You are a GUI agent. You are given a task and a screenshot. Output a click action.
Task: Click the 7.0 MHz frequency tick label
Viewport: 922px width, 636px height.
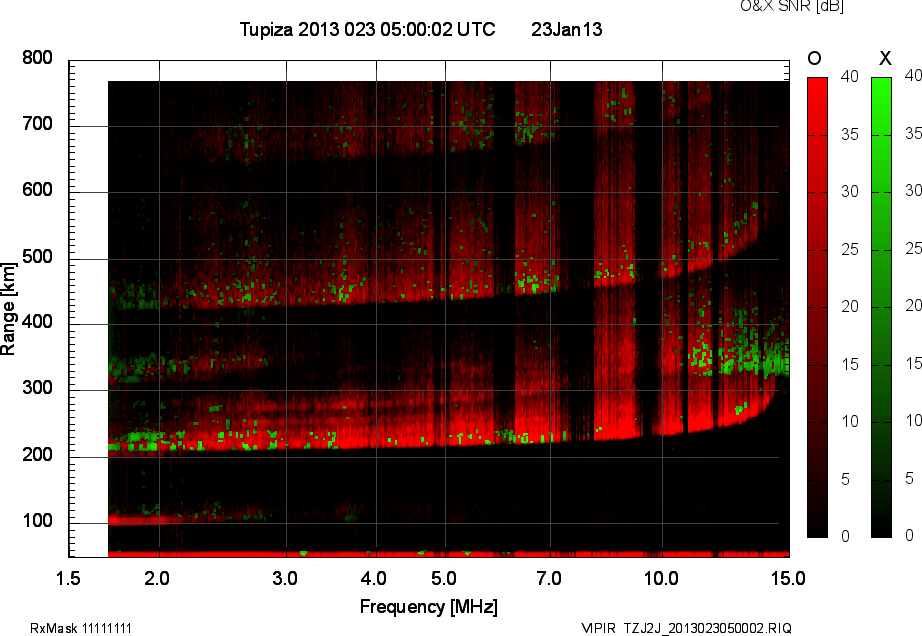tap(549, 578)
